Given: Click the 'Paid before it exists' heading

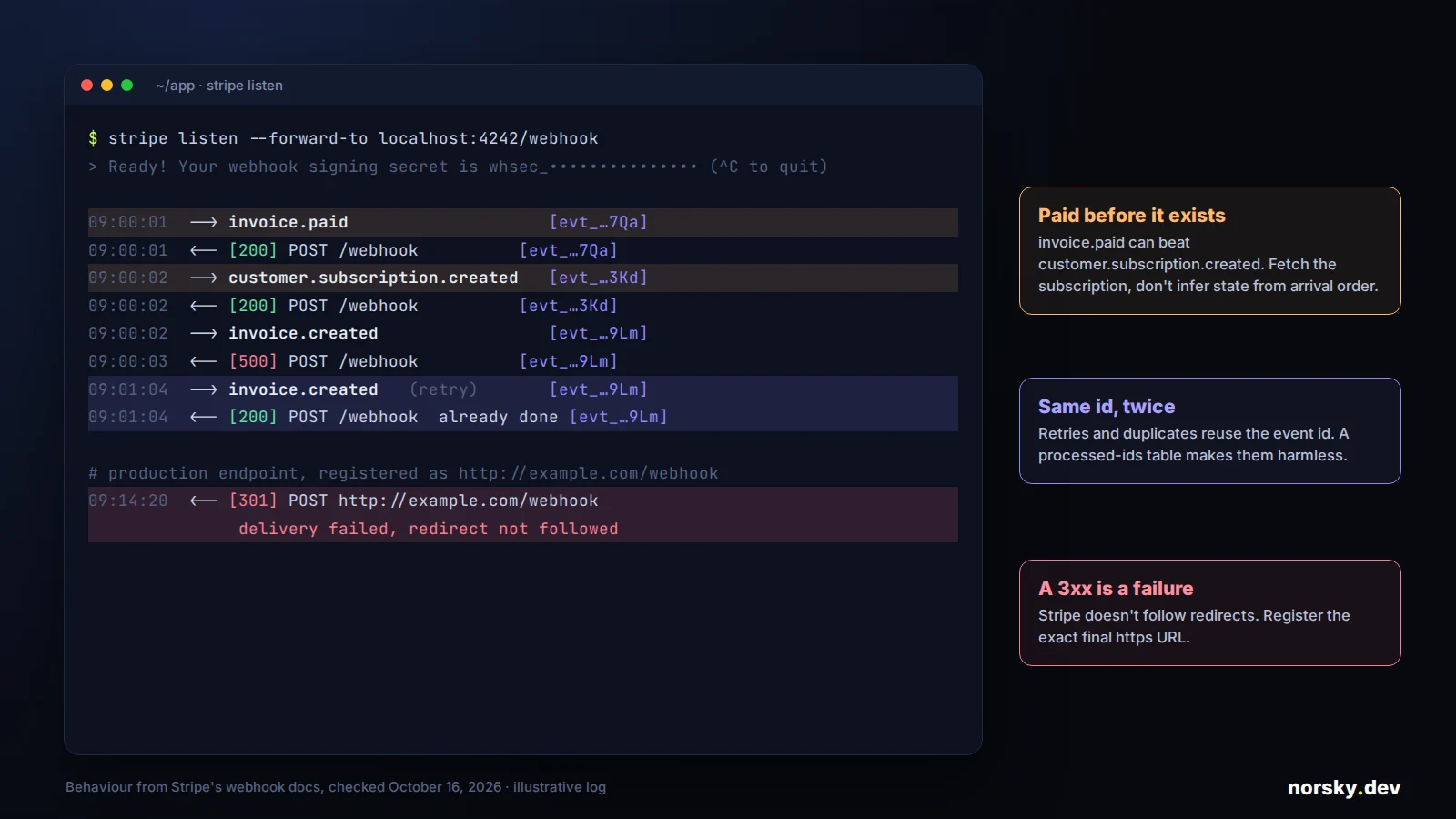Looking at the screenshot, I should coord(1132,216).
